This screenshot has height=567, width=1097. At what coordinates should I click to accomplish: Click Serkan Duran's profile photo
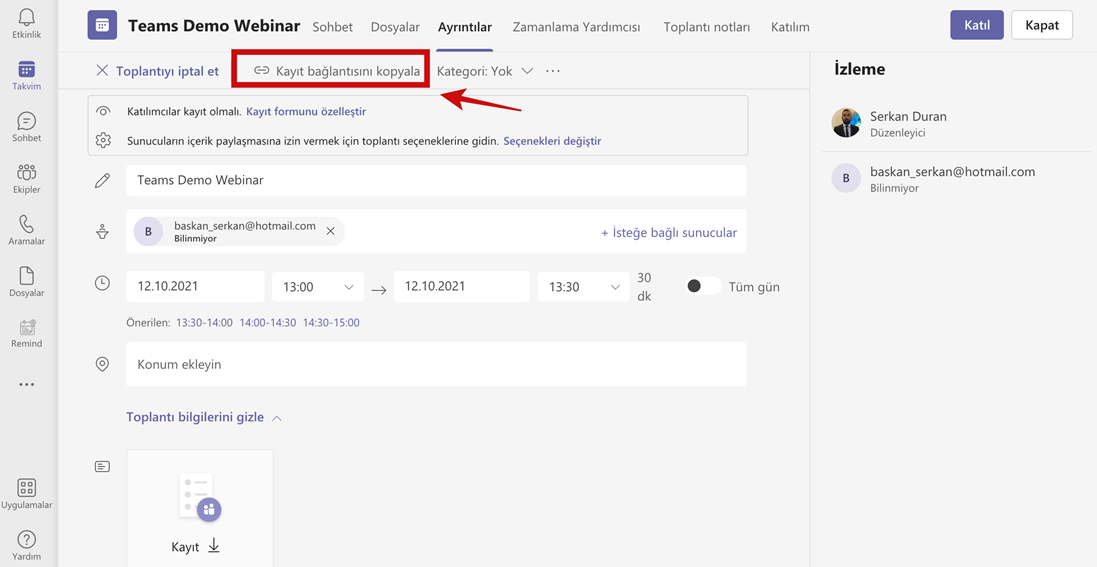[846, 122]
